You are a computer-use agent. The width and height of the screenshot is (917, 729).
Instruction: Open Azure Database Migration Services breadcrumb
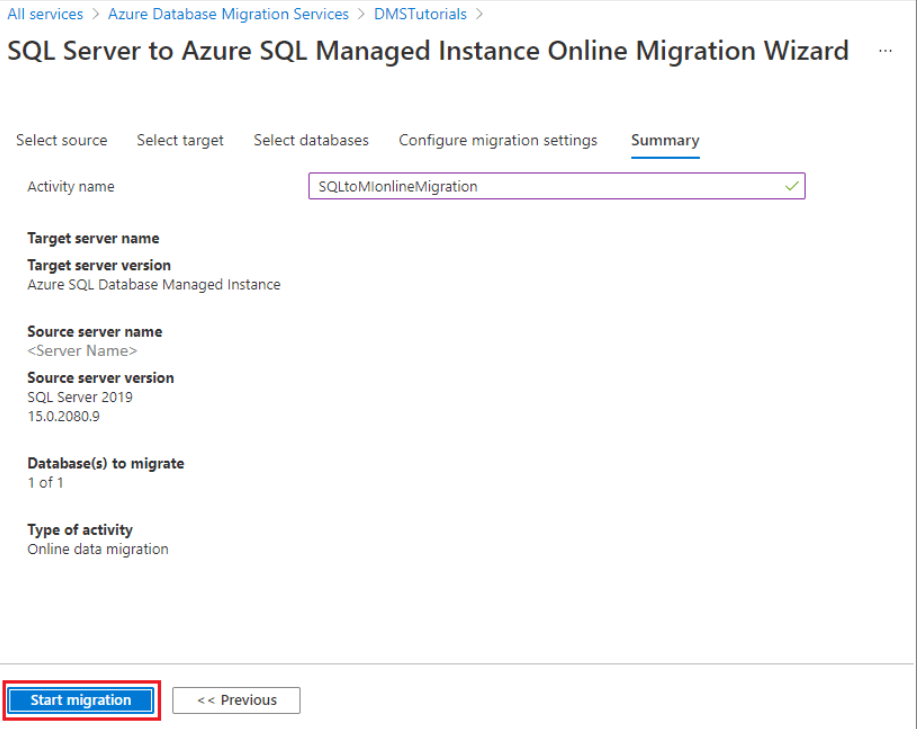(228, 14)
